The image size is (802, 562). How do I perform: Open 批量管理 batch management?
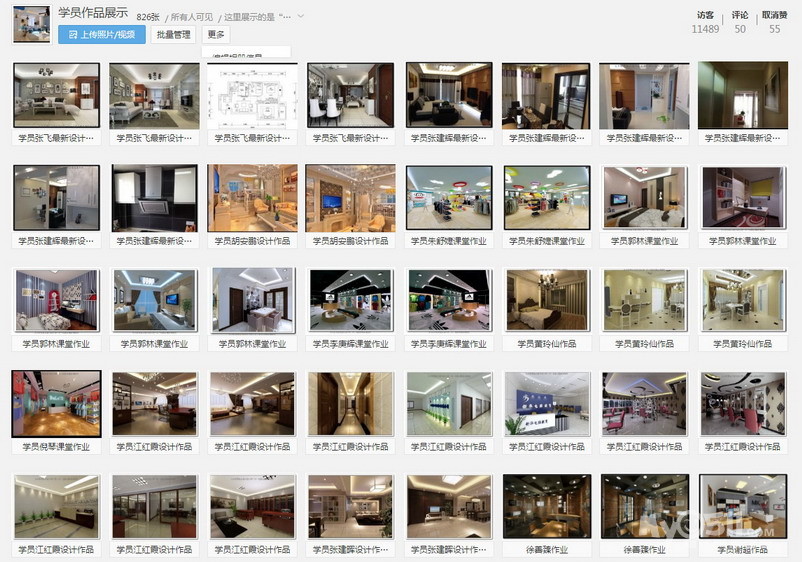173,35
